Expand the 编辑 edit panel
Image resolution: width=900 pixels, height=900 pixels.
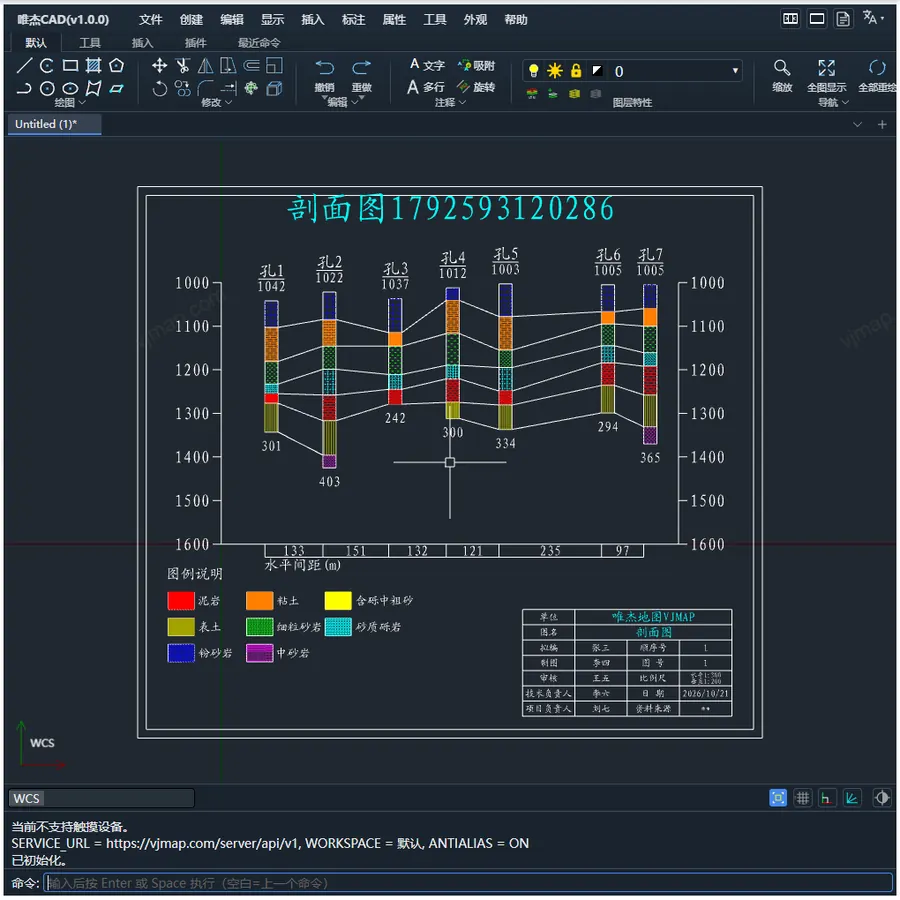[x=343, y=102]
